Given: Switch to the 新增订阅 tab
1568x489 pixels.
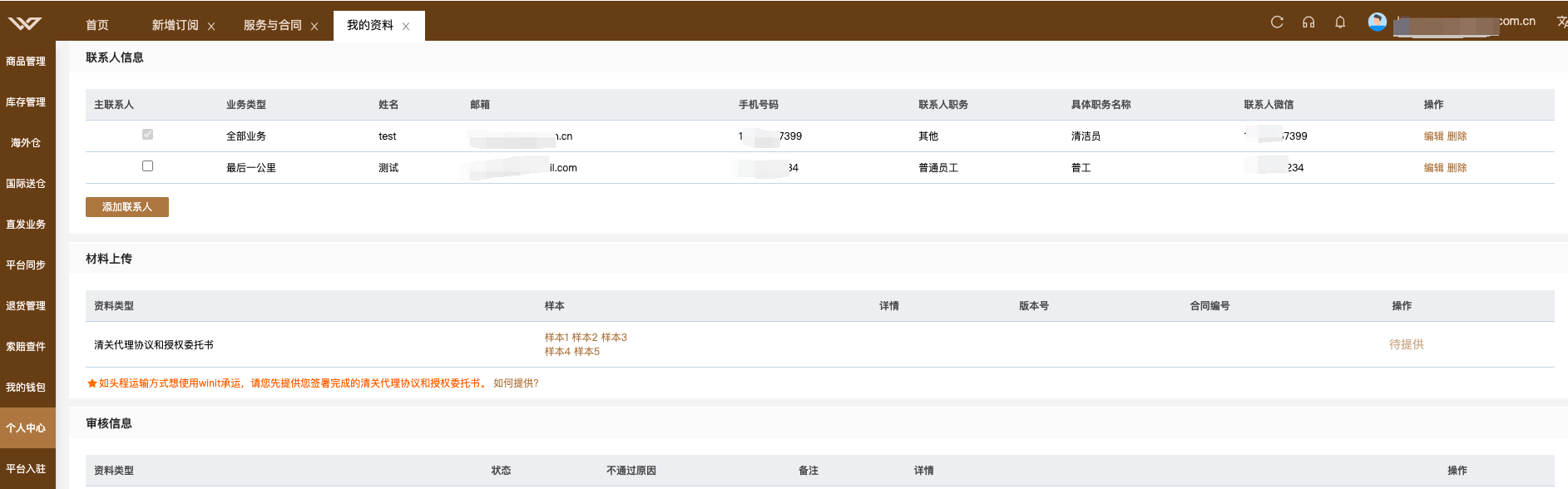Looking at the screenshot, I should coord(175,25).
